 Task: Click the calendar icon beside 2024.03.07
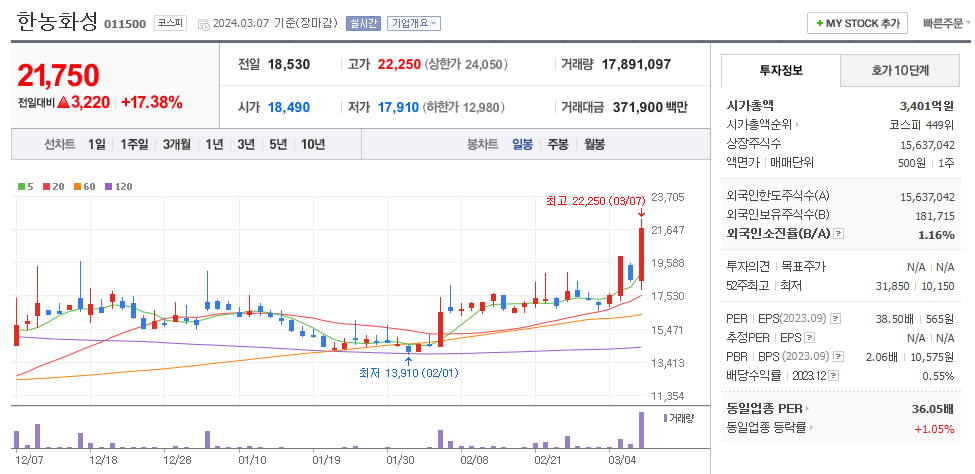203,24
